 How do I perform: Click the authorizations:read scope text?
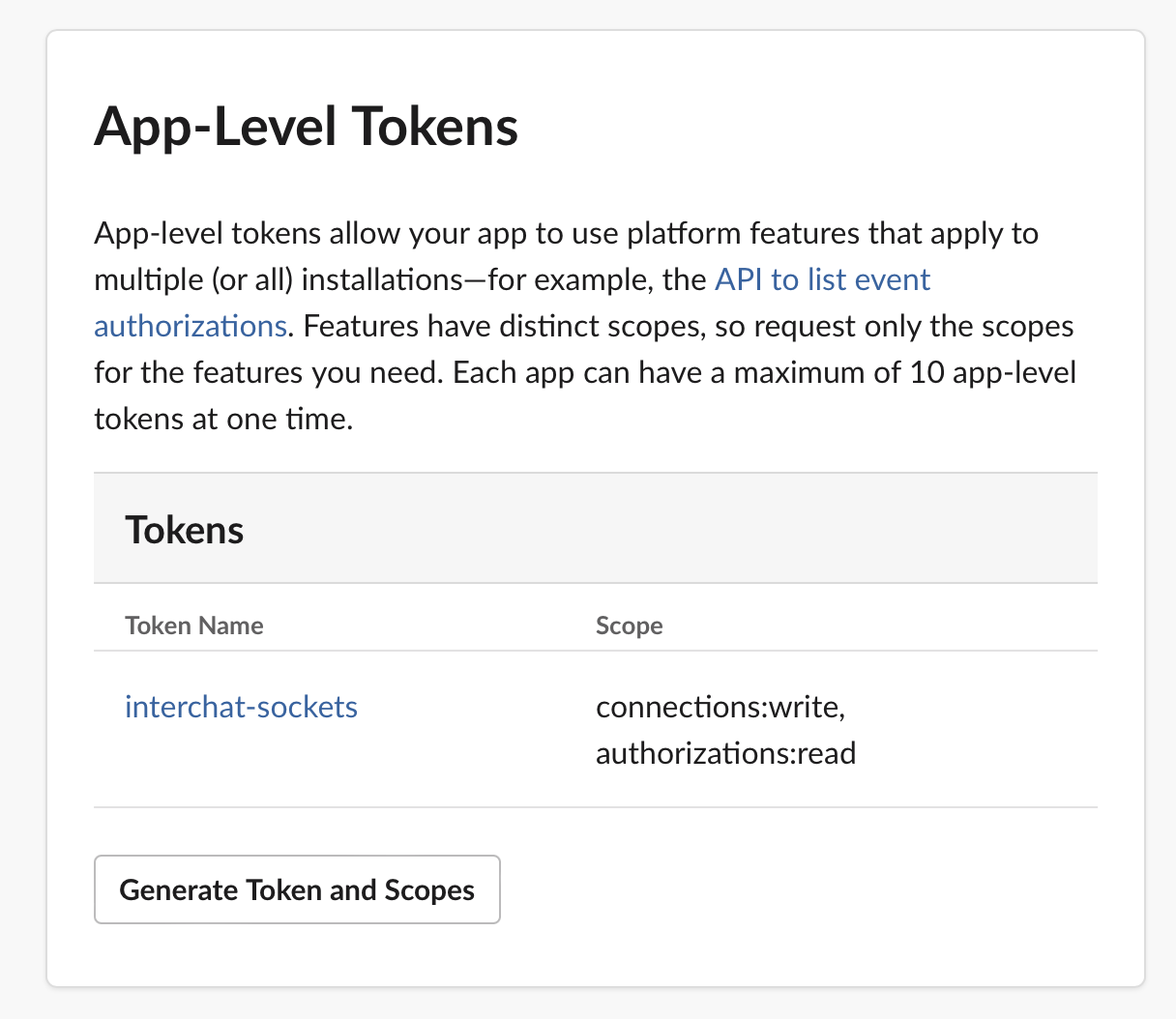point(726,753)
